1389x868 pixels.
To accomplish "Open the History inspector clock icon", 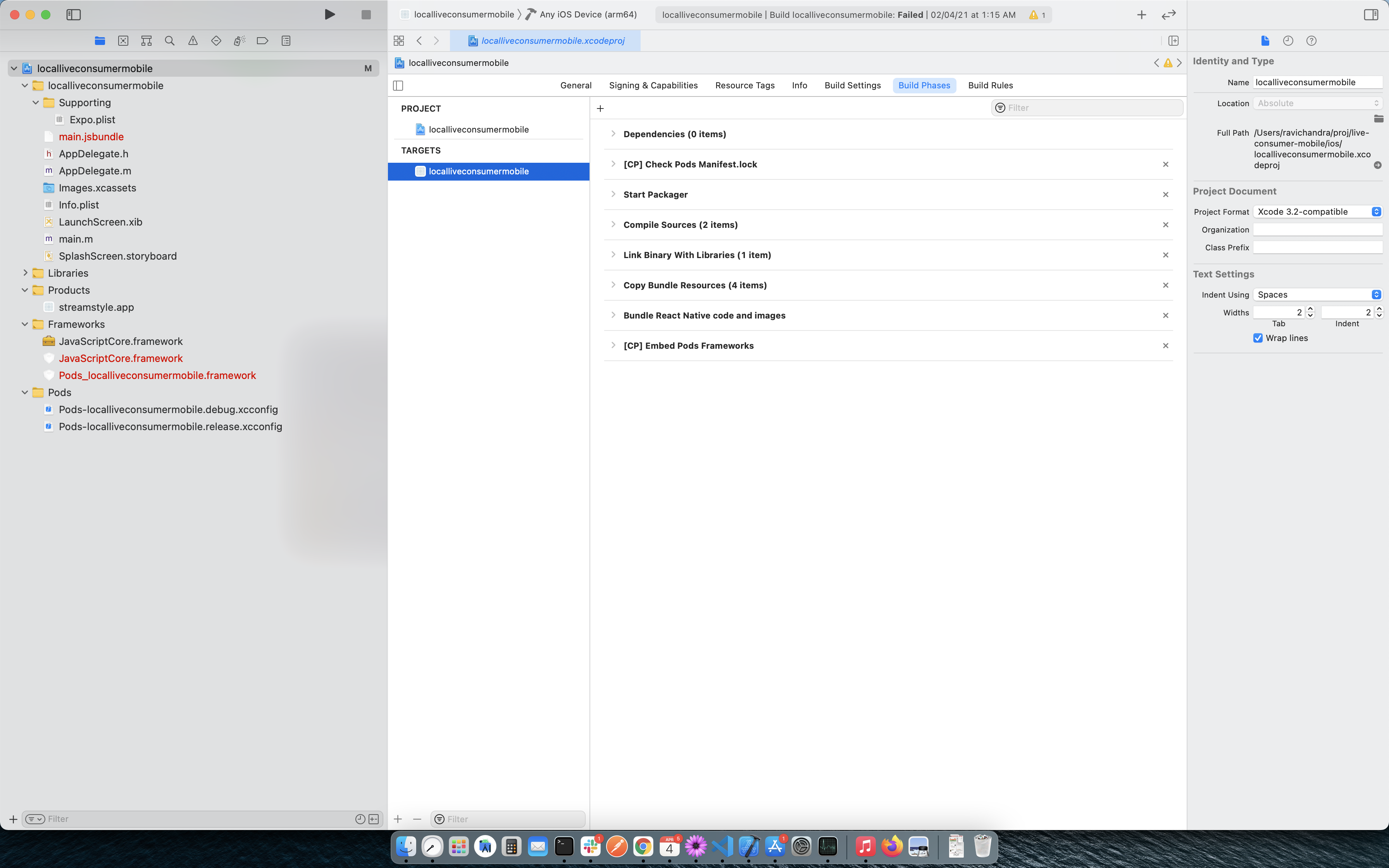I will click(1288, 40).
